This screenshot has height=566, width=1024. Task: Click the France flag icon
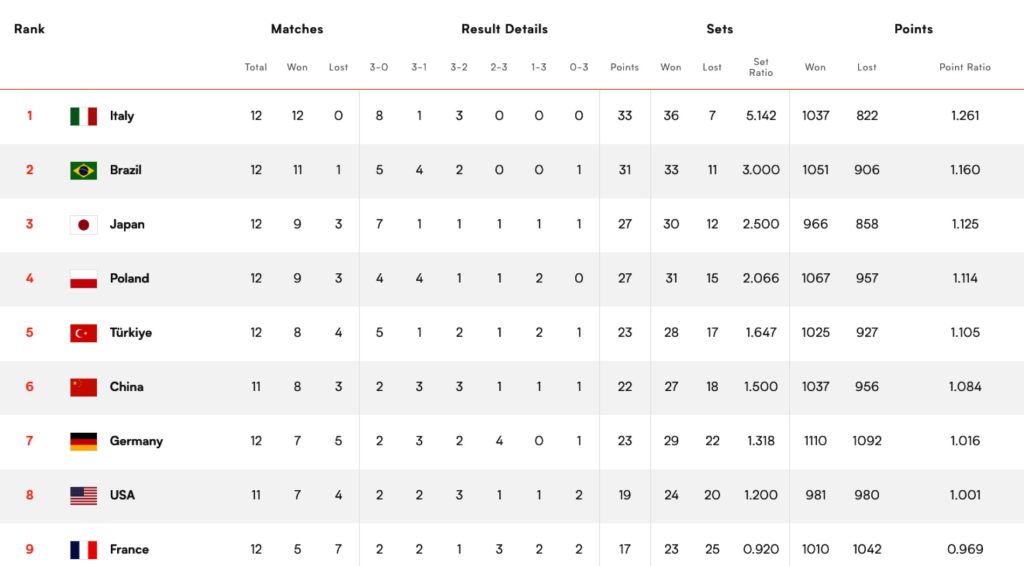[84, 550]
